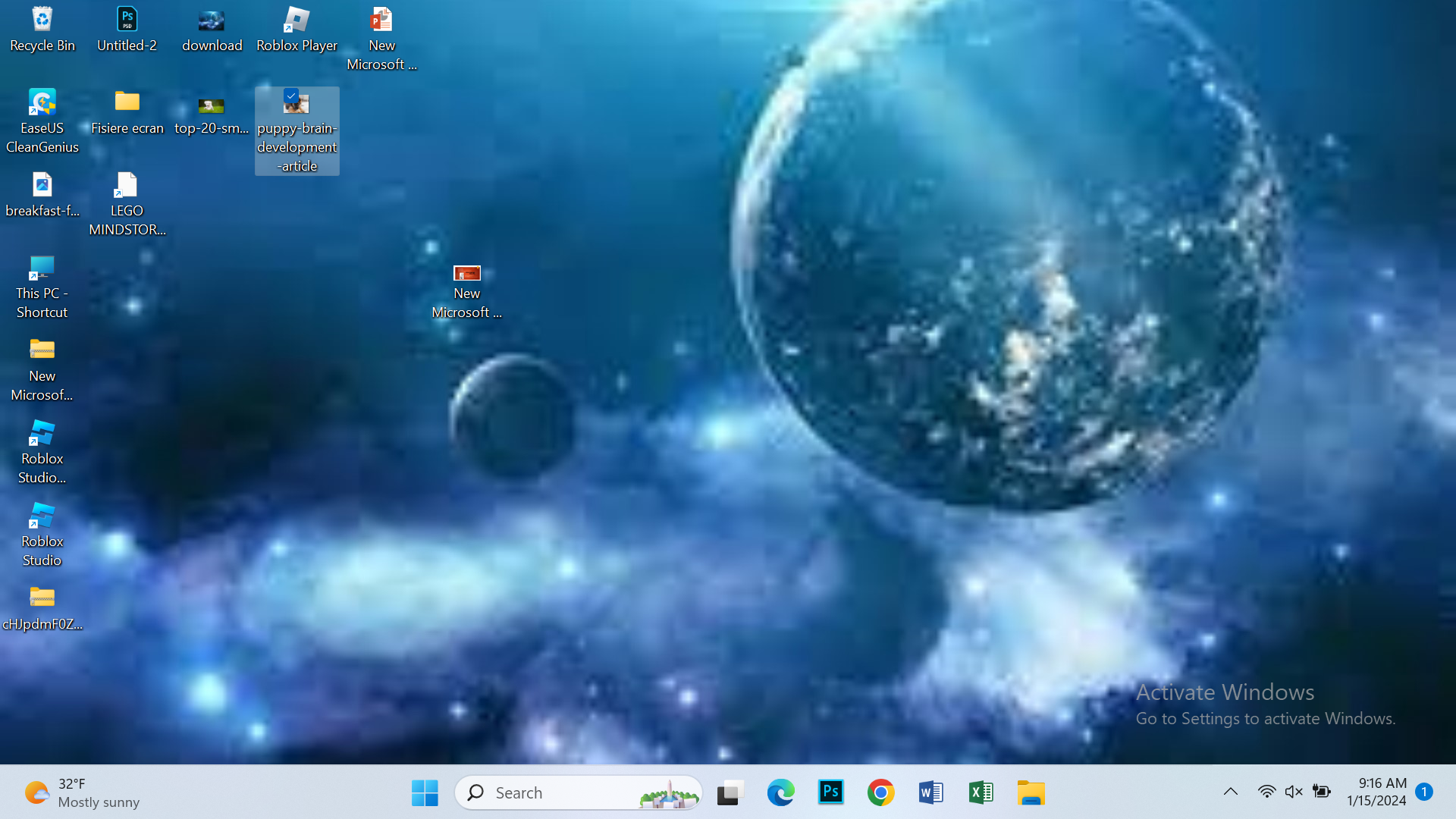Click the puppy-brain-development-article file icon
Image resolution: width=1456 pixels, height=819 pixels.
coord(297,130)
